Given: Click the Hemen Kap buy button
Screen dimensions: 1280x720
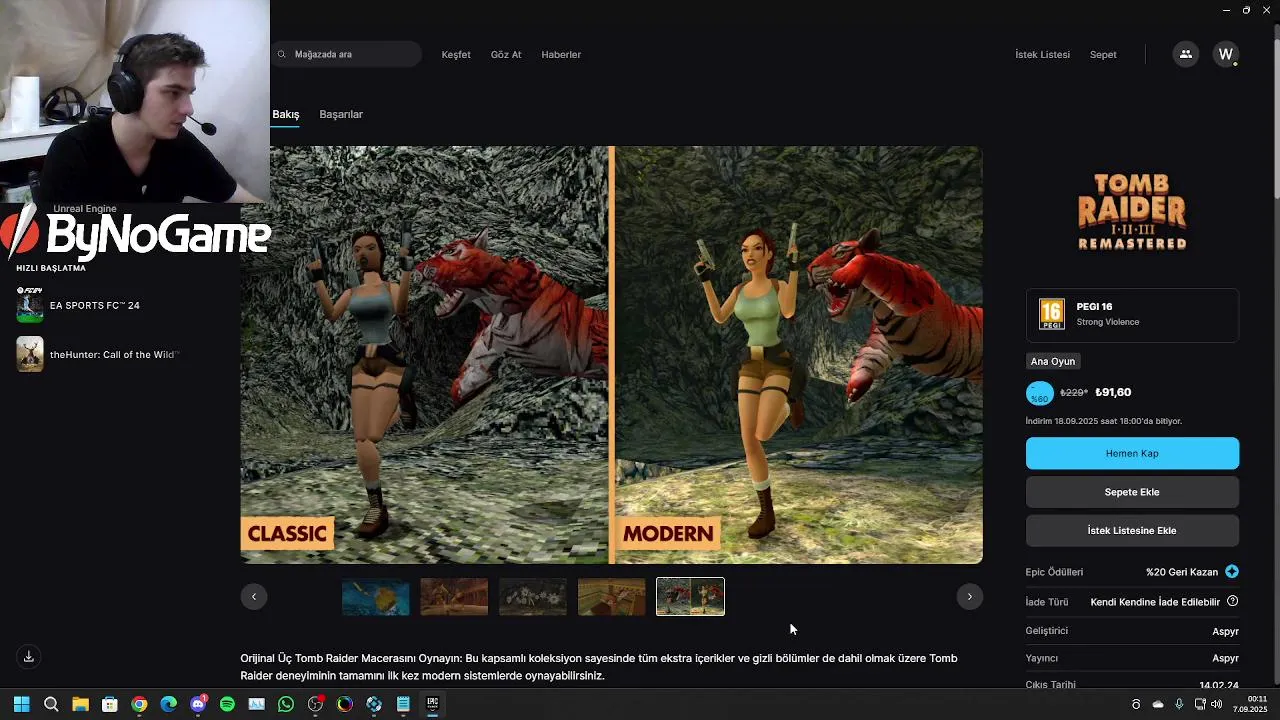Looking at the screenshot, I should click(x=1132, y=453).
